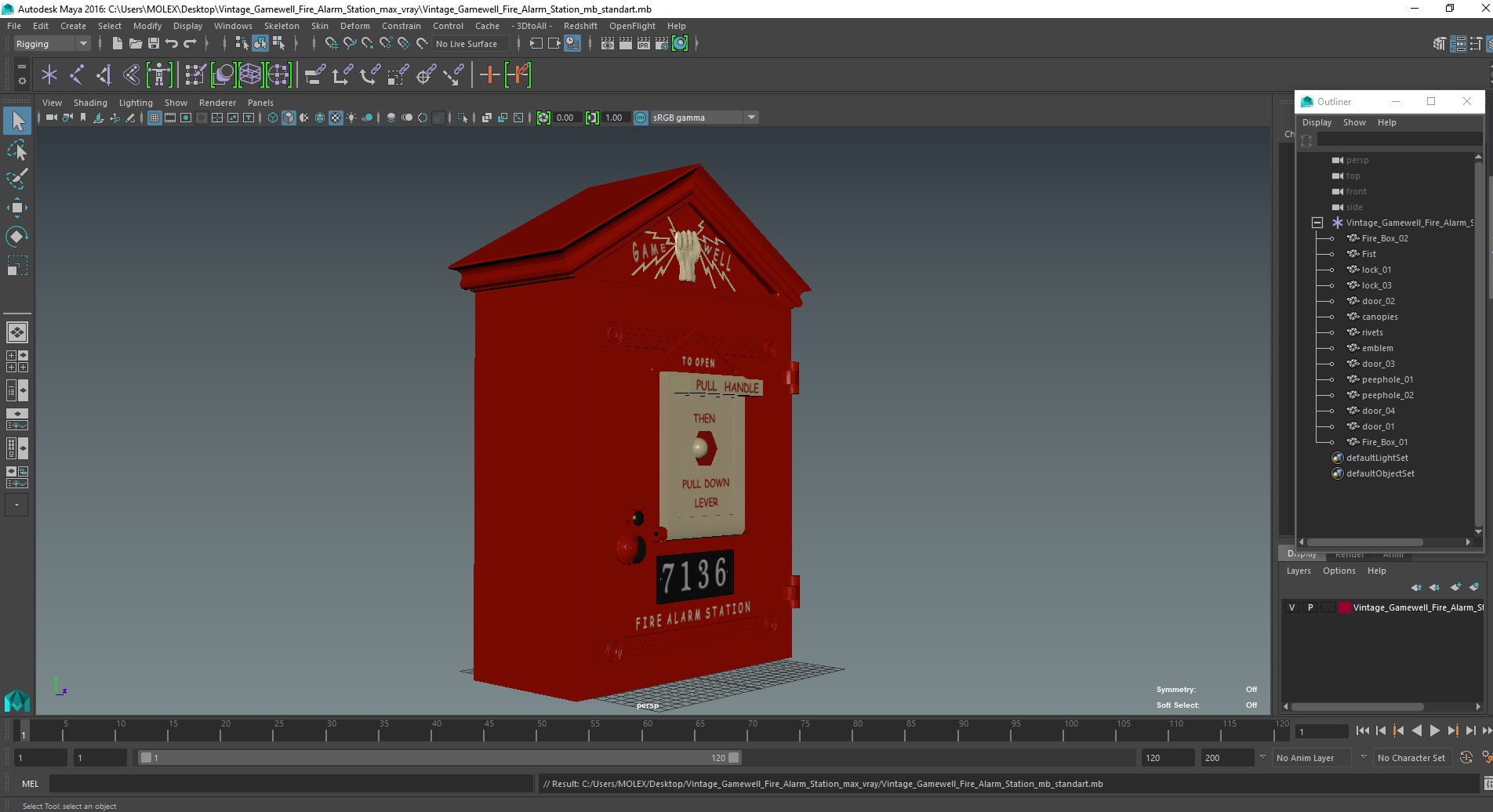Open the Options menu in layer editor
This screenshot has width=1493, height=812.
coord(1339,571)
